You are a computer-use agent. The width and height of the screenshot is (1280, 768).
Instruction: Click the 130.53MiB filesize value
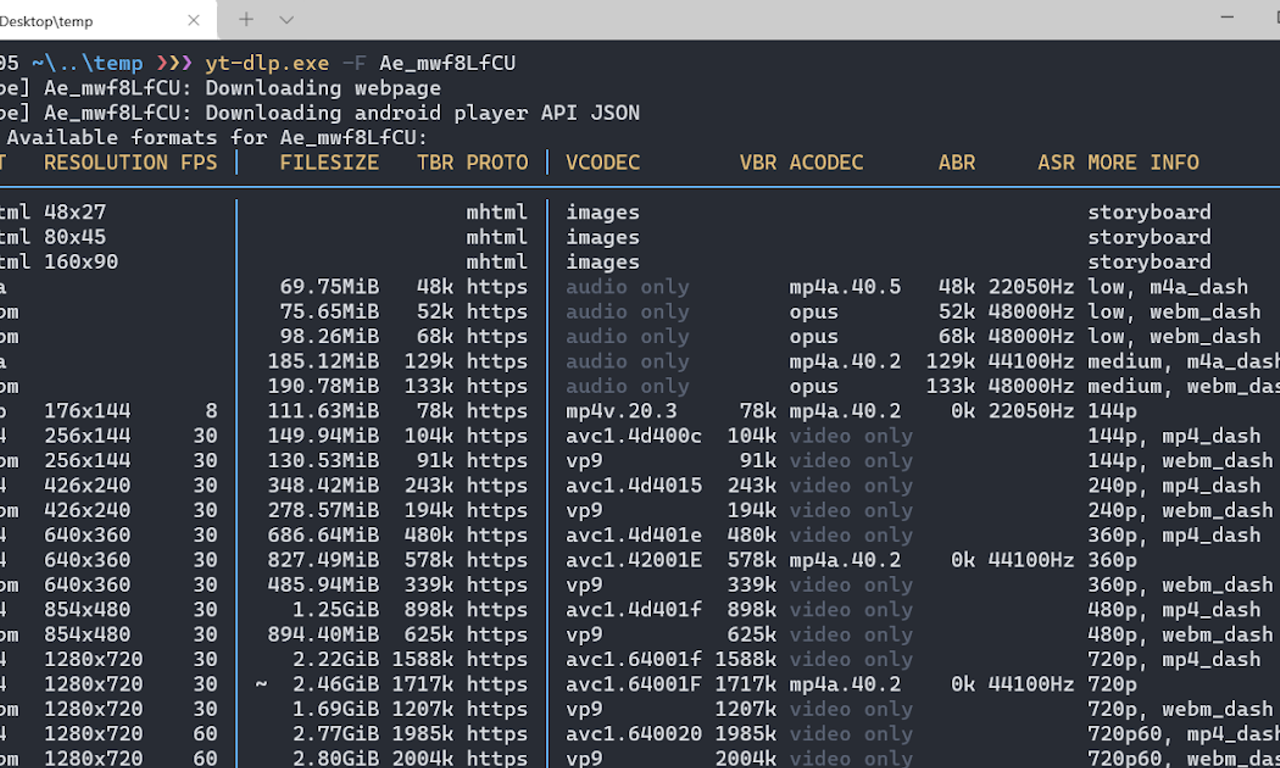pos(324,461)
